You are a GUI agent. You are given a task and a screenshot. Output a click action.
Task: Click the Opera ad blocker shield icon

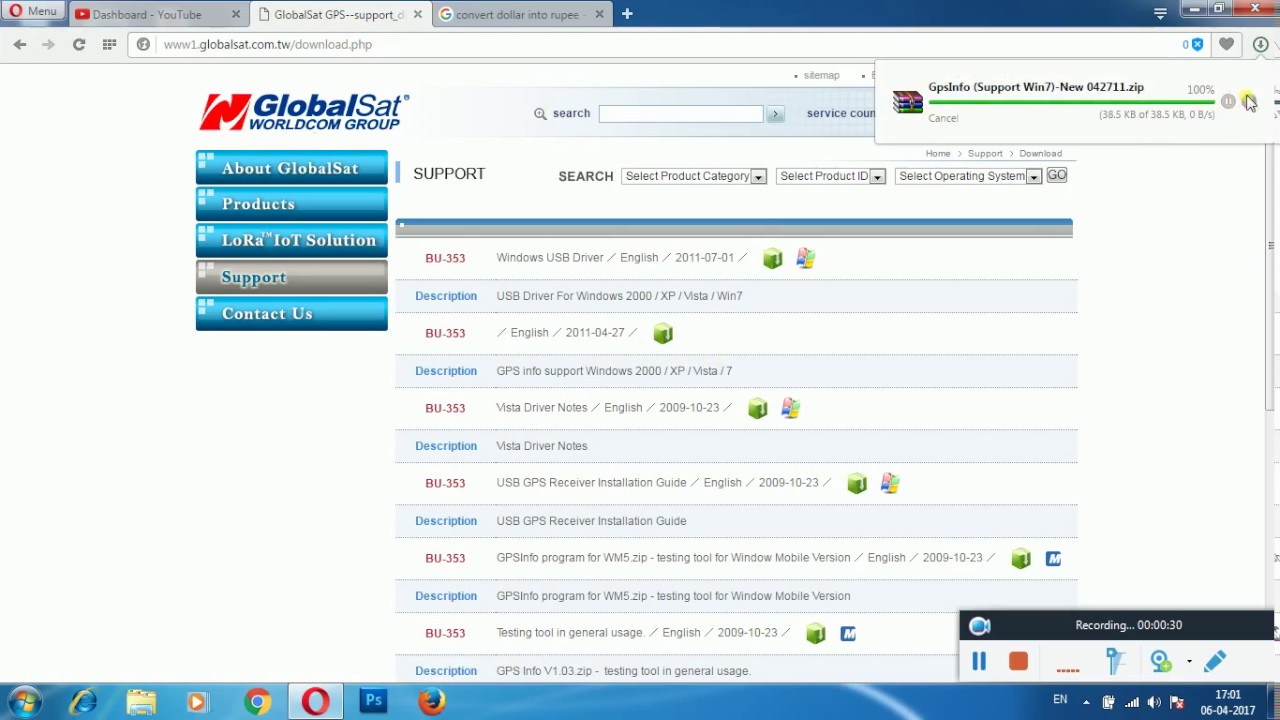(1197, 44)
